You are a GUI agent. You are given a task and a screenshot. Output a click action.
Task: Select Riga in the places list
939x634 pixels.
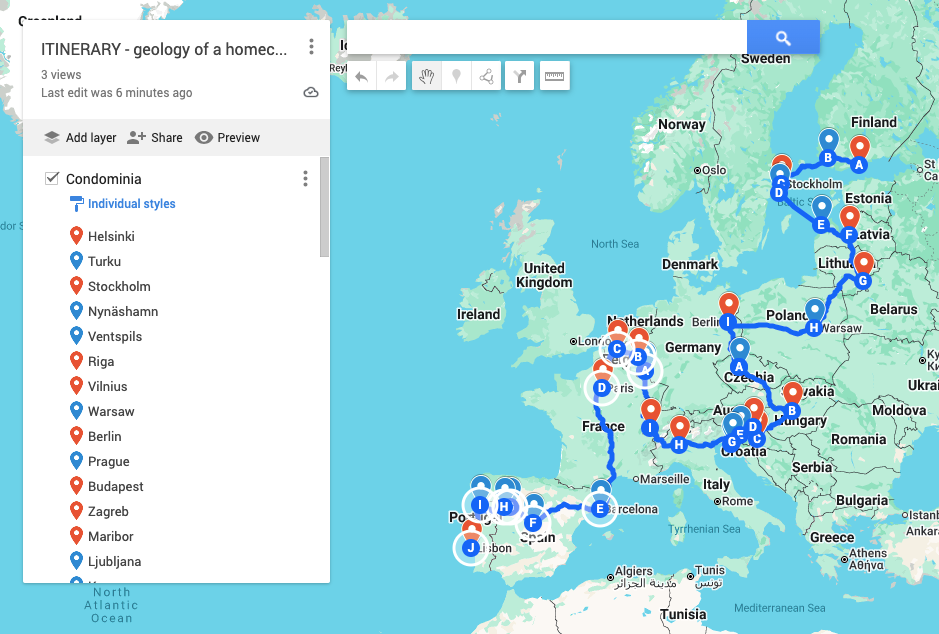(x=101, y=362)
